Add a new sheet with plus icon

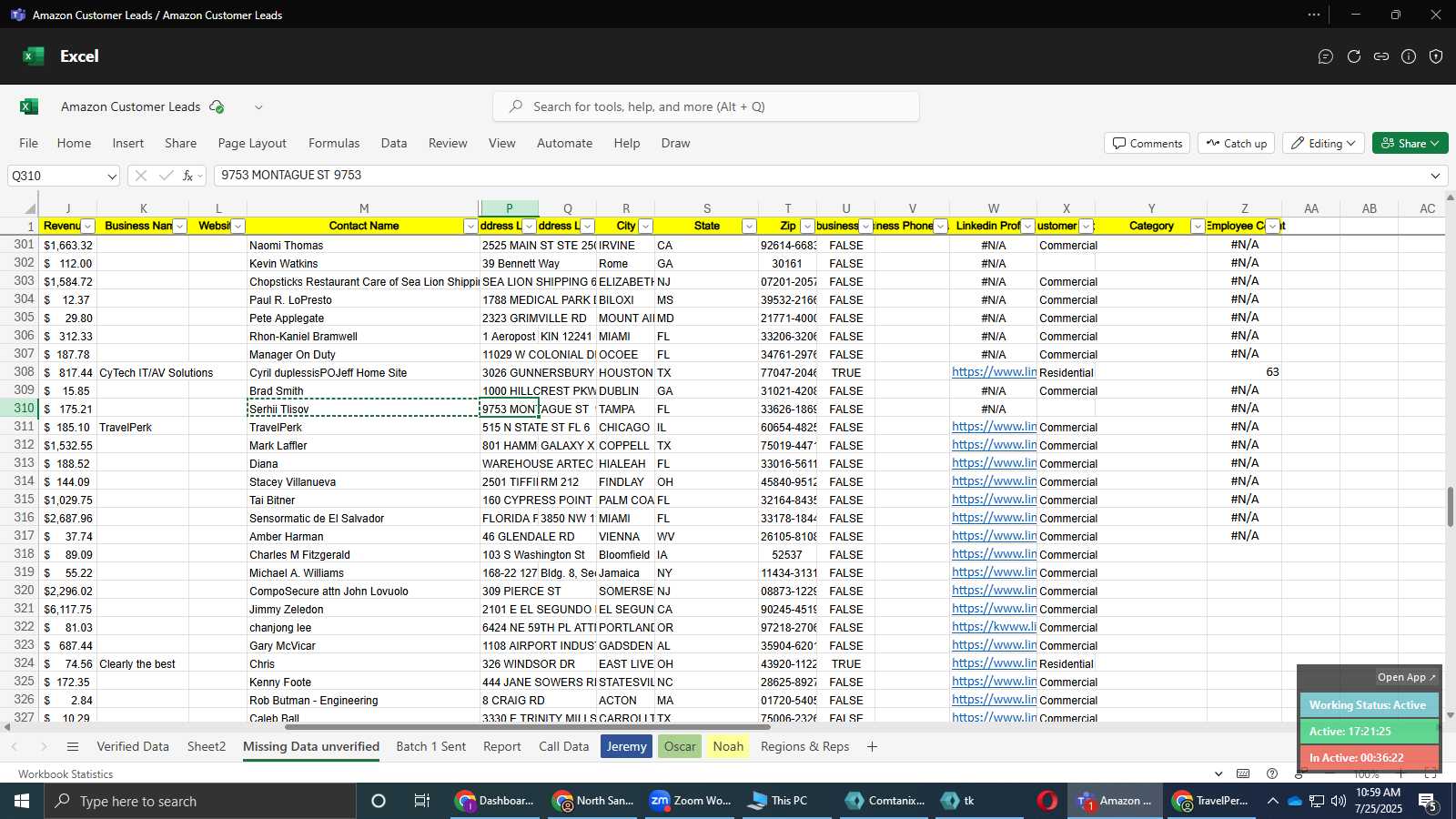point(872,746)
